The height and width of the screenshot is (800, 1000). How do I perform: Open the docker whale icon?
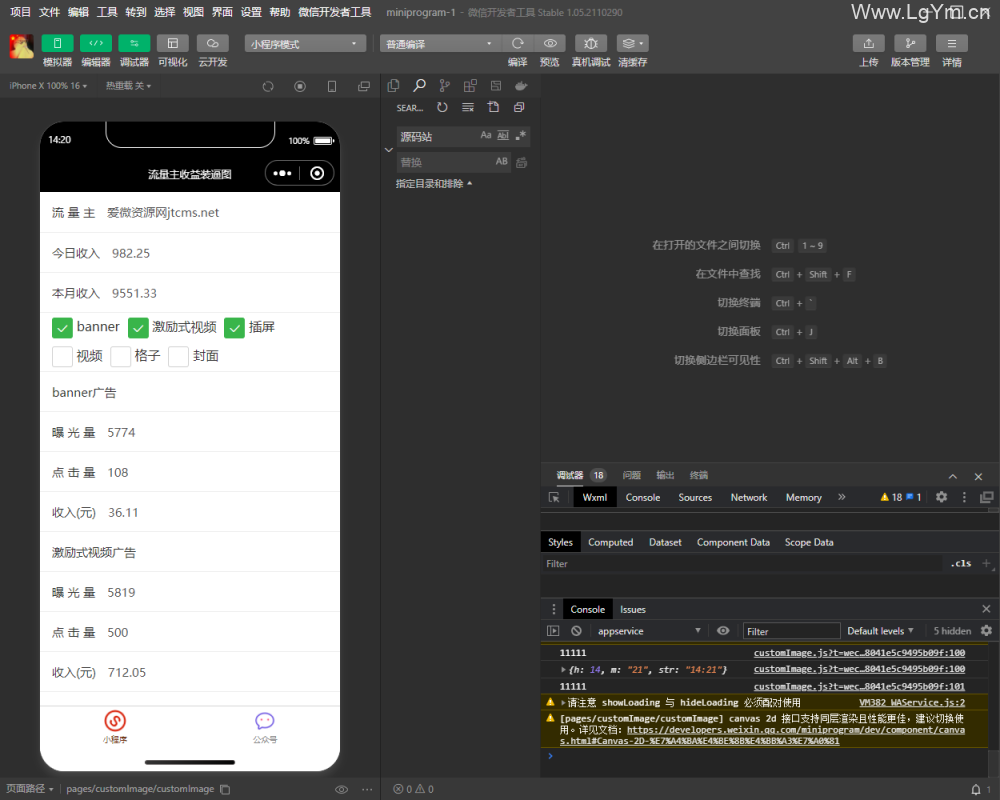click(521, 85)
